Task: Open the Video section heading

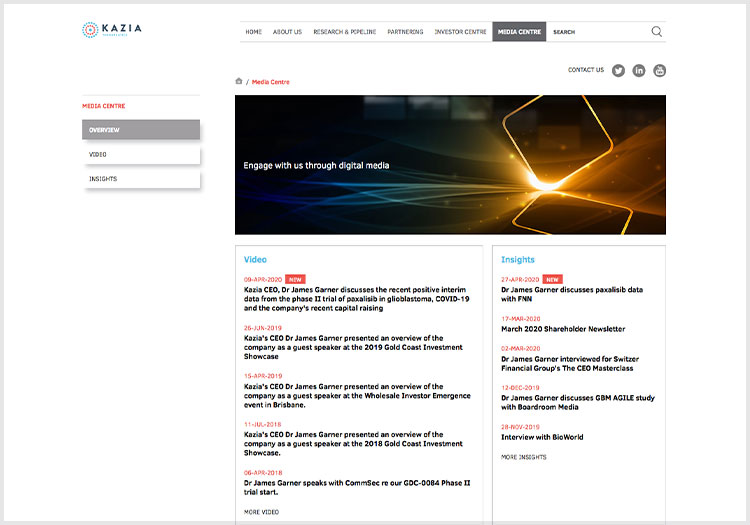Action: (255, 260)
